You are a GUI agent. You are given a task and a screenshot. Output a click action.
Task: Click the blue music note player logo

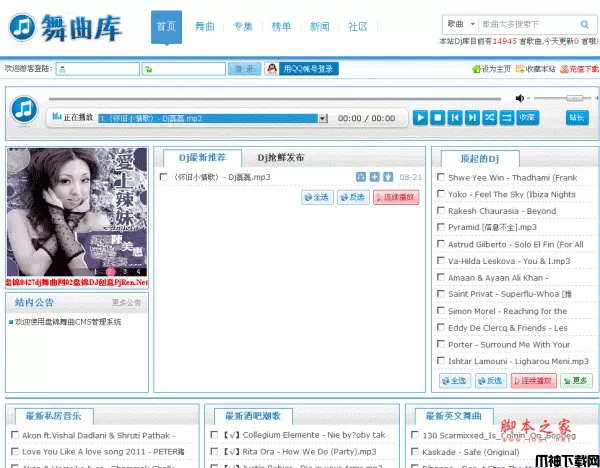[25, 110]
